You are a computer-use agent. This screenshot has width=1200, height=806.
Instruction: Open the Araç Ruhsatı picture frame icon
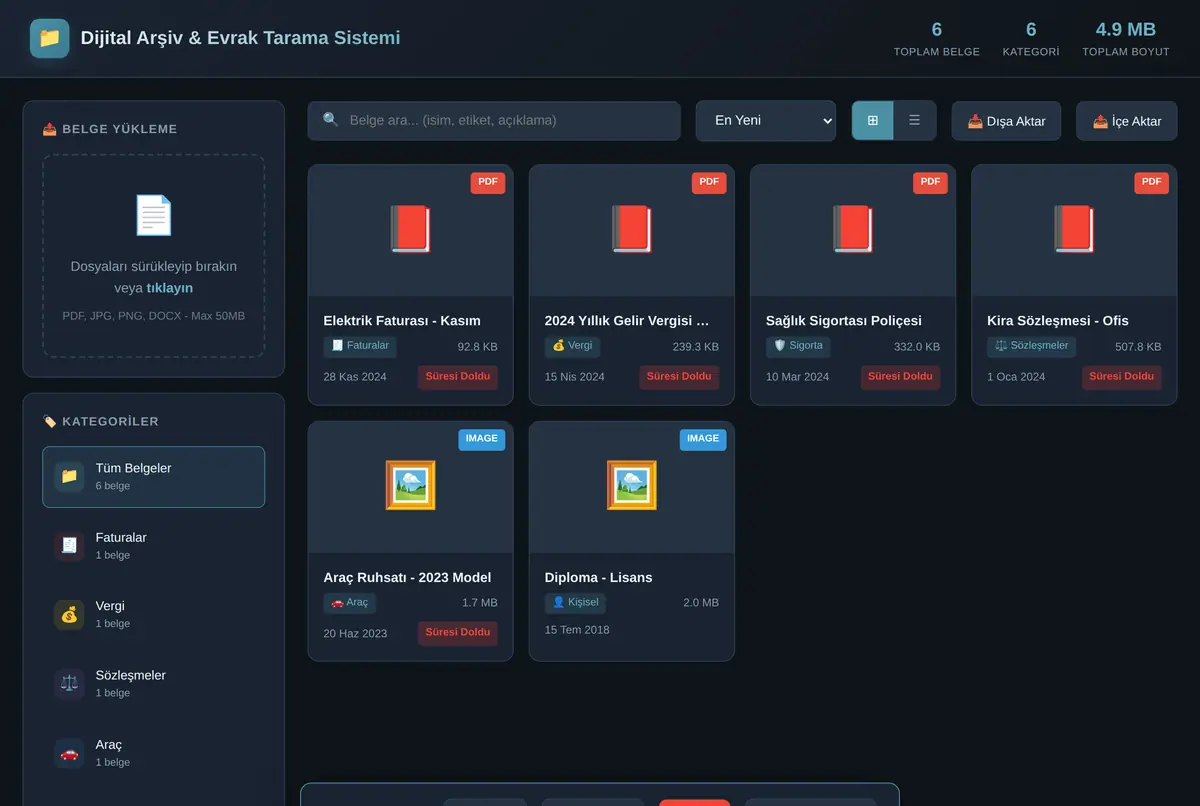coord(410,485)
